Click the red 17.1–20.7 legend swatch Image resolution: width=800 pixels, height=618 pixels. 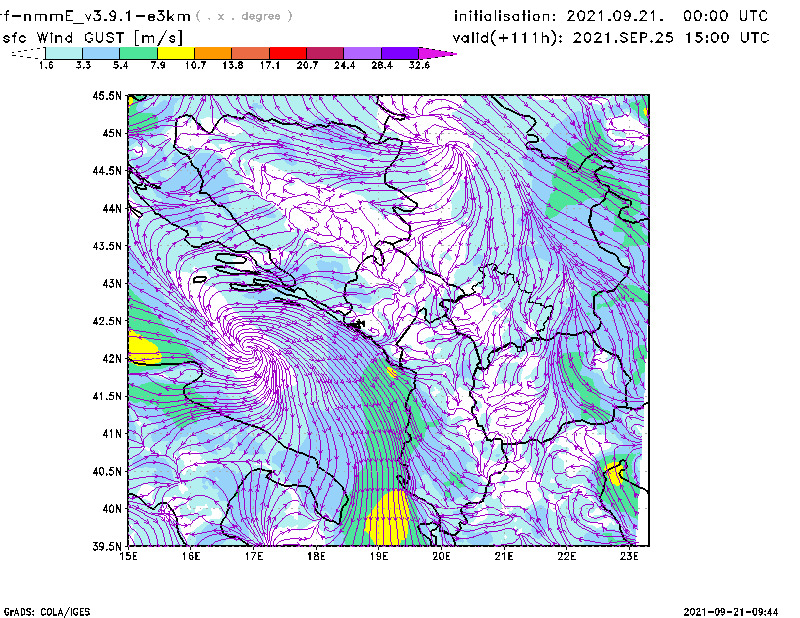point(288,53)
